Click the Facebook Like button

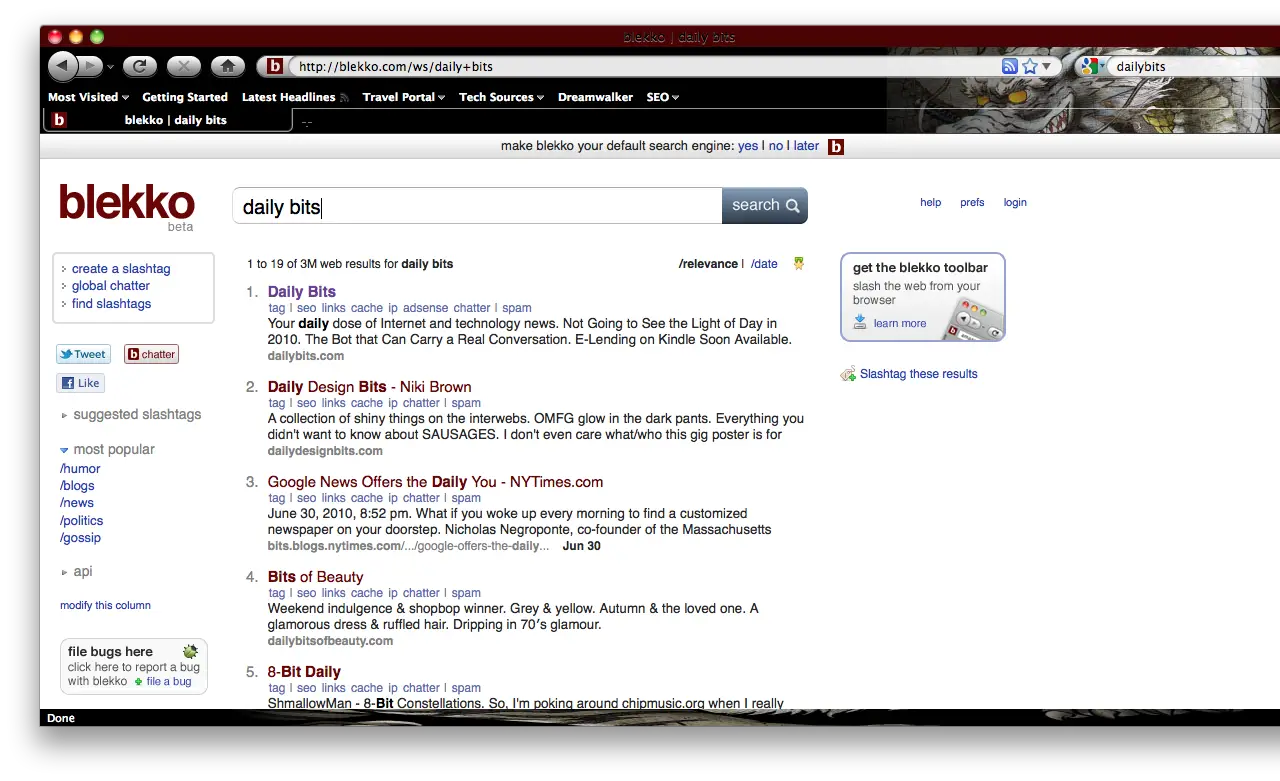click(80, 383)
